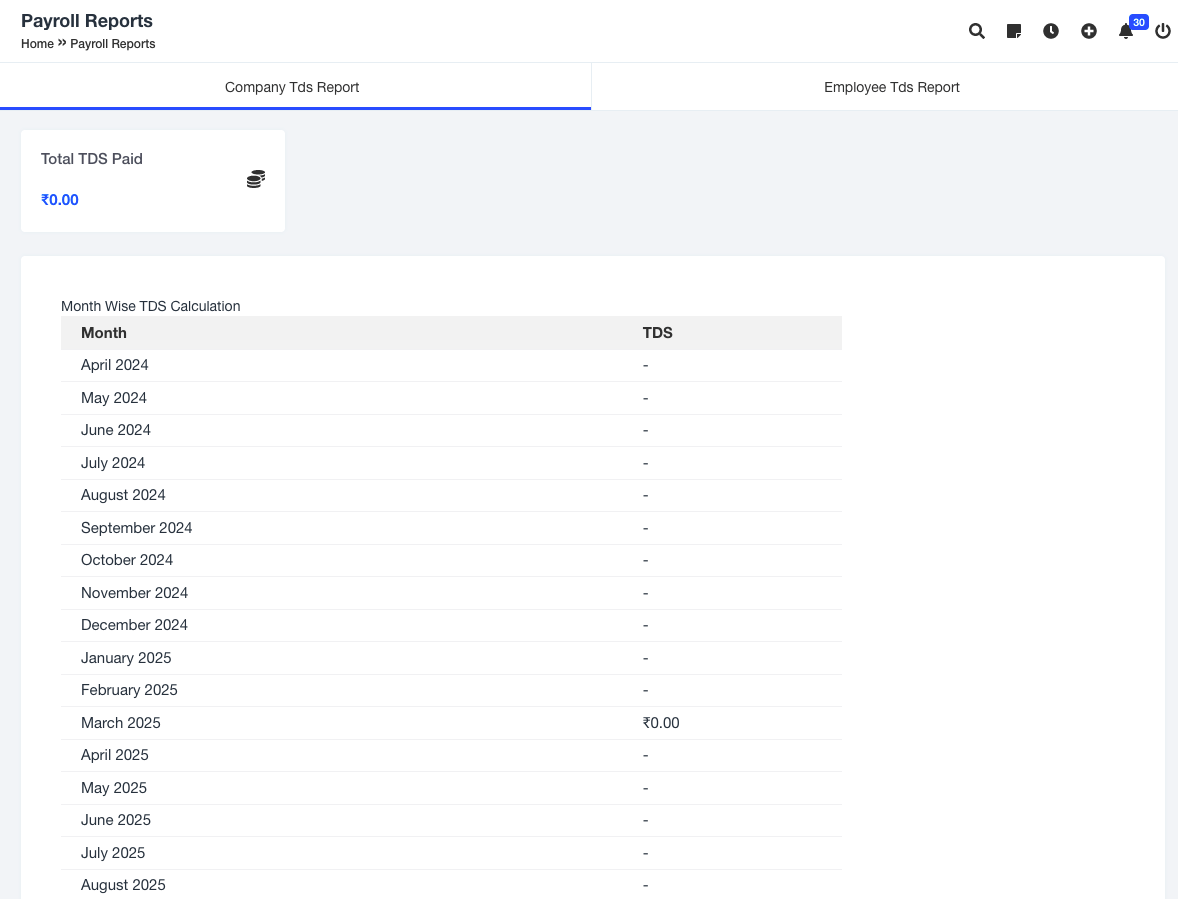1178x899 pixels.
Task: Click the Month column header
Action: pos(104,333)
